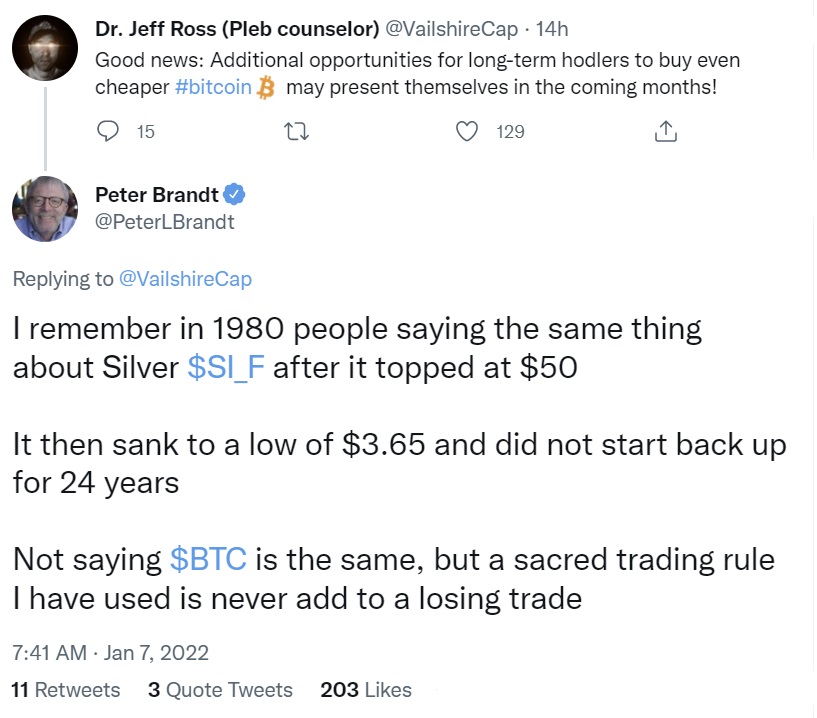Open the #bitcoin hashtag link

[213, 88]
